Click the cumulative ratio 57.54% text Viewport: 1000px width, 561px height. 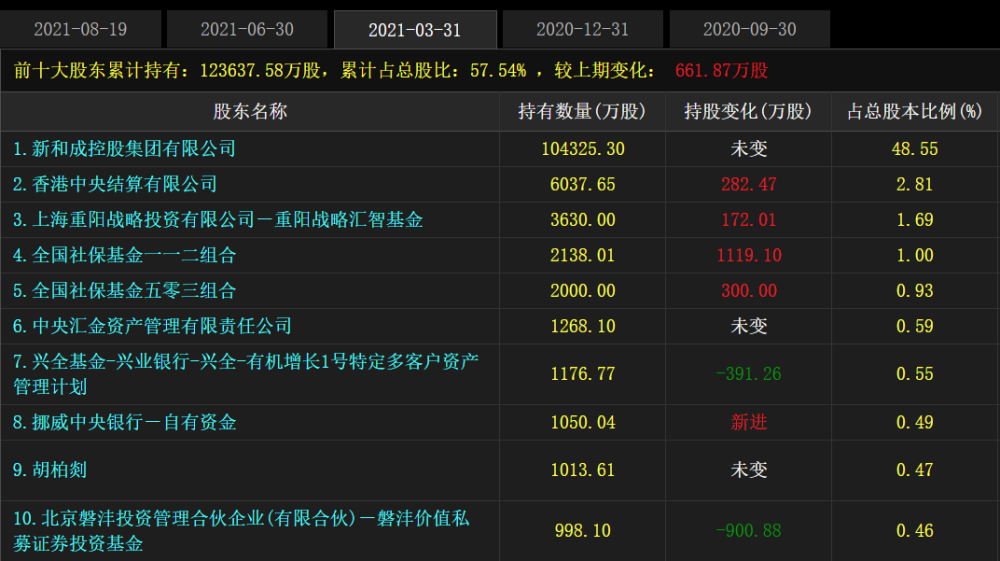[498, 70]
